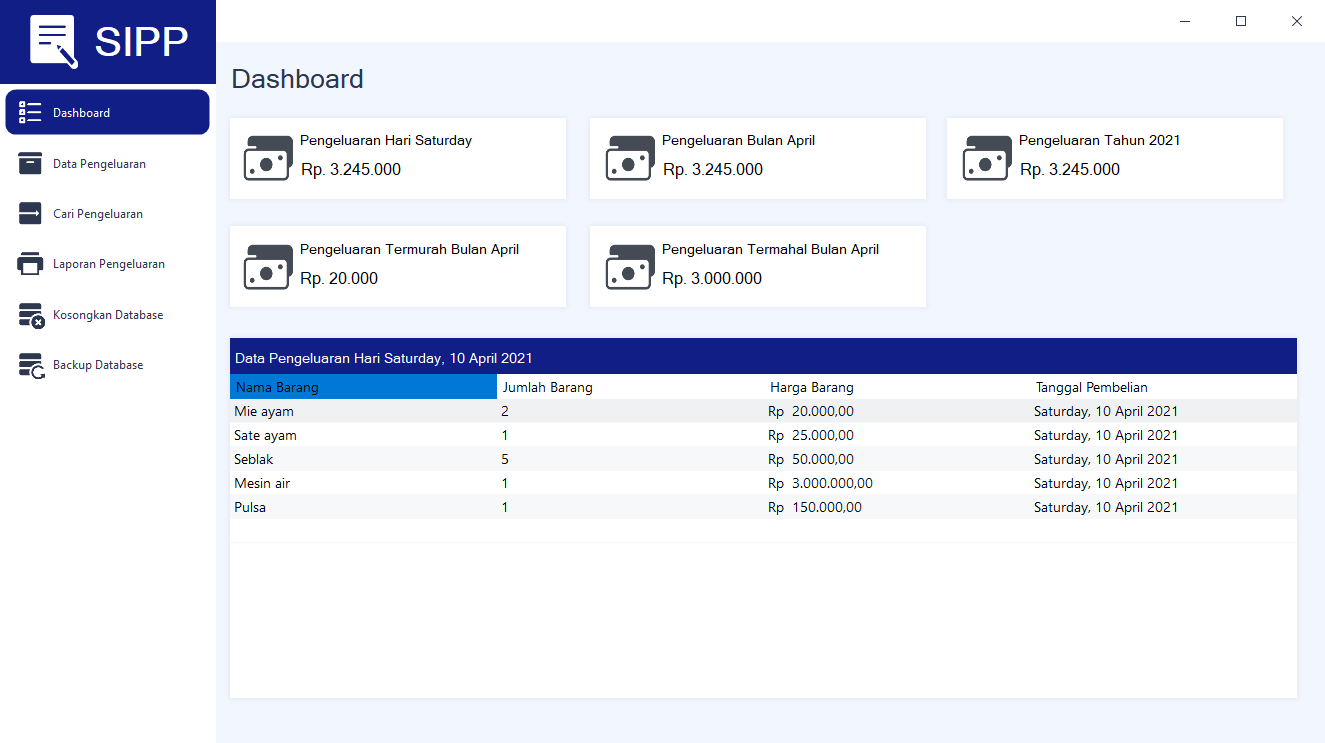This screenshot has width=1325, height=743.
Task: Click money icon on Pengeluaran Termurah card
Action: [268, 267]
